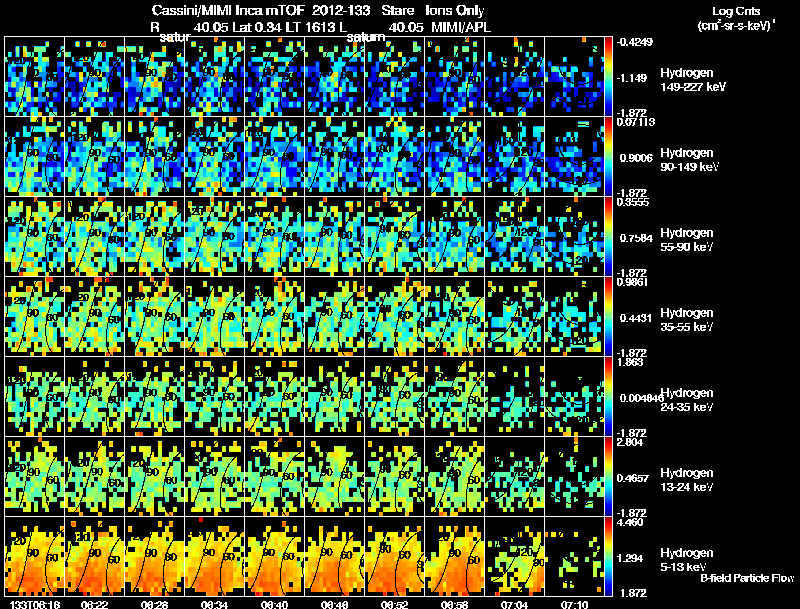
Task: Select the 'Hydrogen 90-149 keV' row label
Action: pos(690,160)
